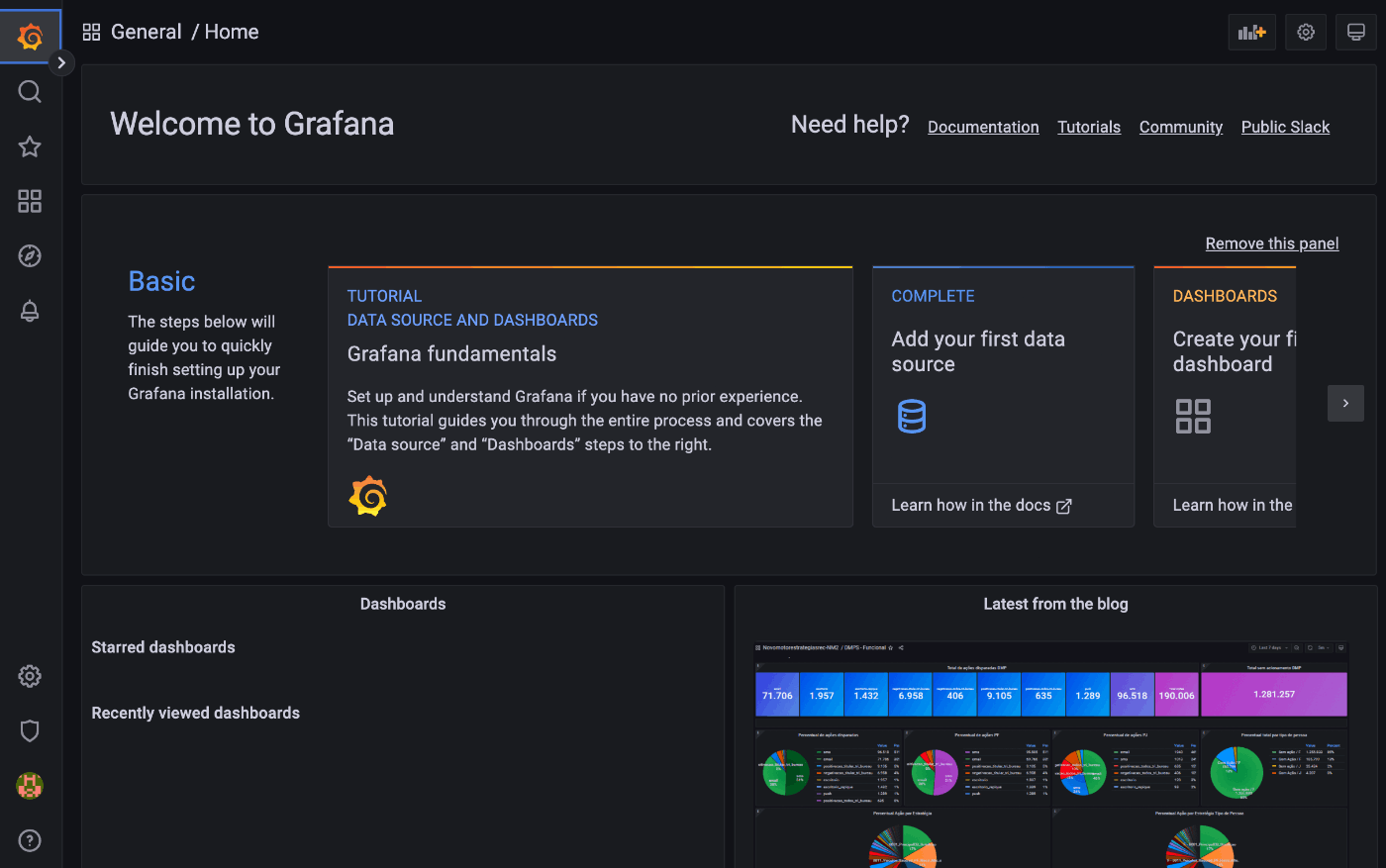Open Add your first data source card
Viewport: 1386px width, 868px height.
(x=1003, y=397)
